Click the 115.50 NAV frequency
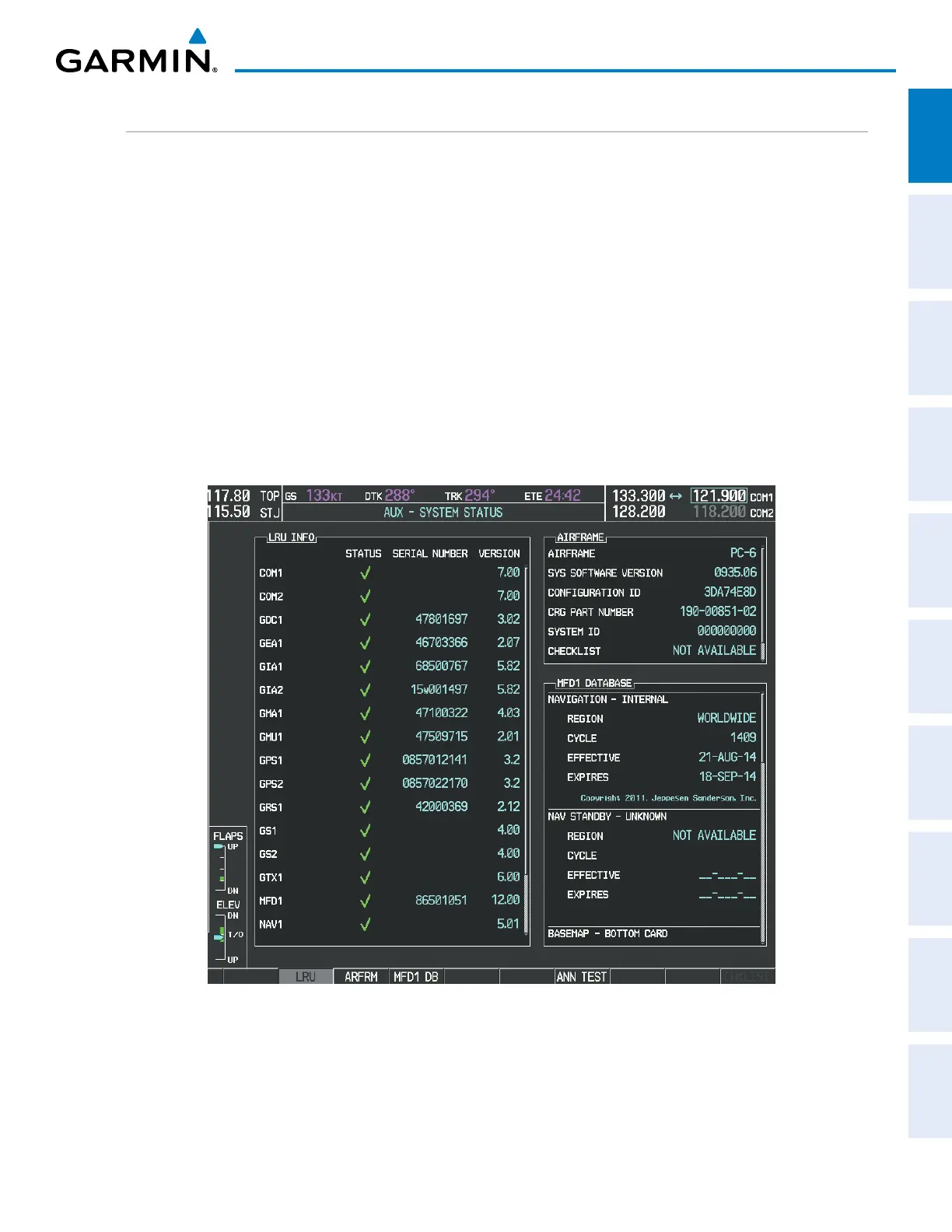This screenshot has width=952, height=1232. (x=229, y=512)
